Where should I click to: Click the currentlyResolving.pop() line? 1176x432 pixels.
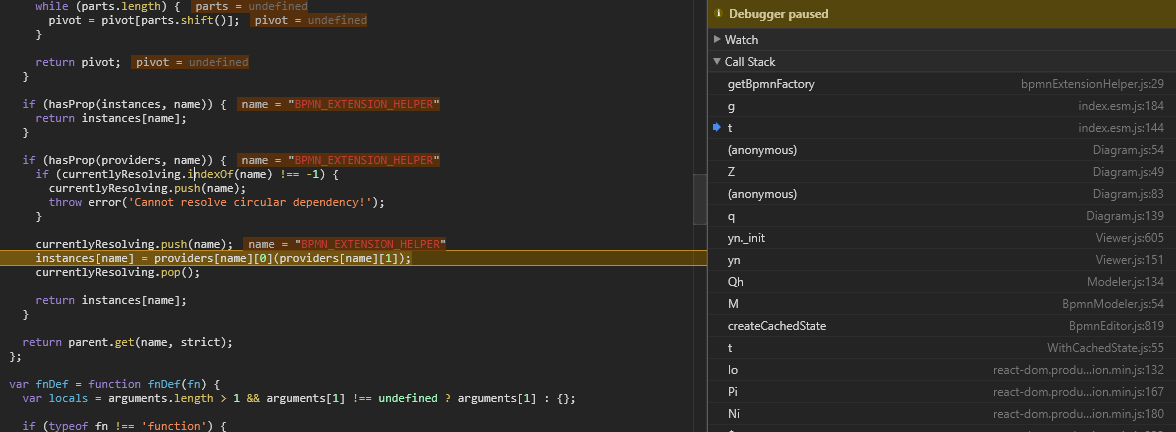click(x=118, y=272)
